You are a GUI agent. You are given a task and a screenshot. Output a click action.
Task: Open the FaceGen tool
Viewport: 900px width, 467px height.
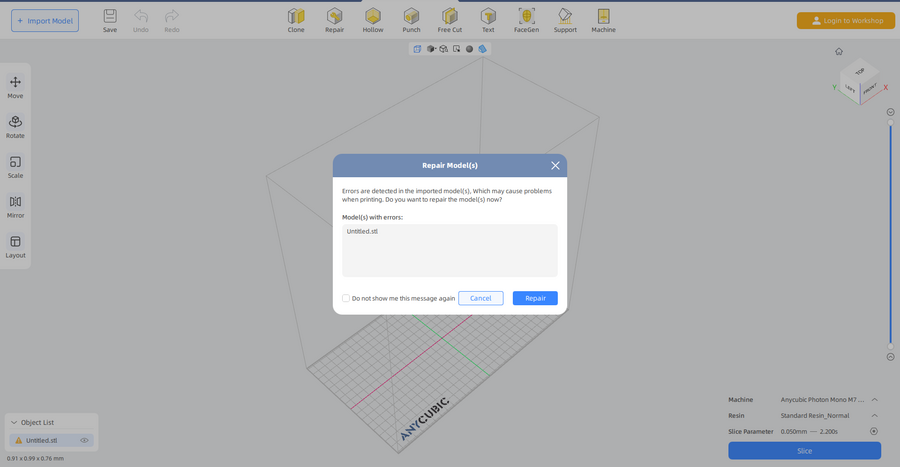pyautogui.click(x=526, y=21)
